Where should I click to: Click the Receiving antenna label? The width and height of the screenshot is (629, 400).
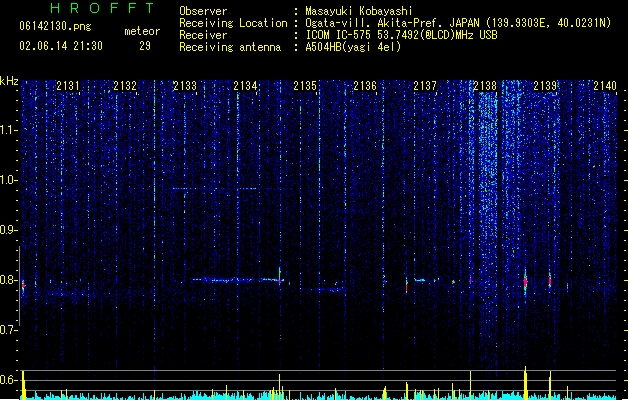click(230, 47)
